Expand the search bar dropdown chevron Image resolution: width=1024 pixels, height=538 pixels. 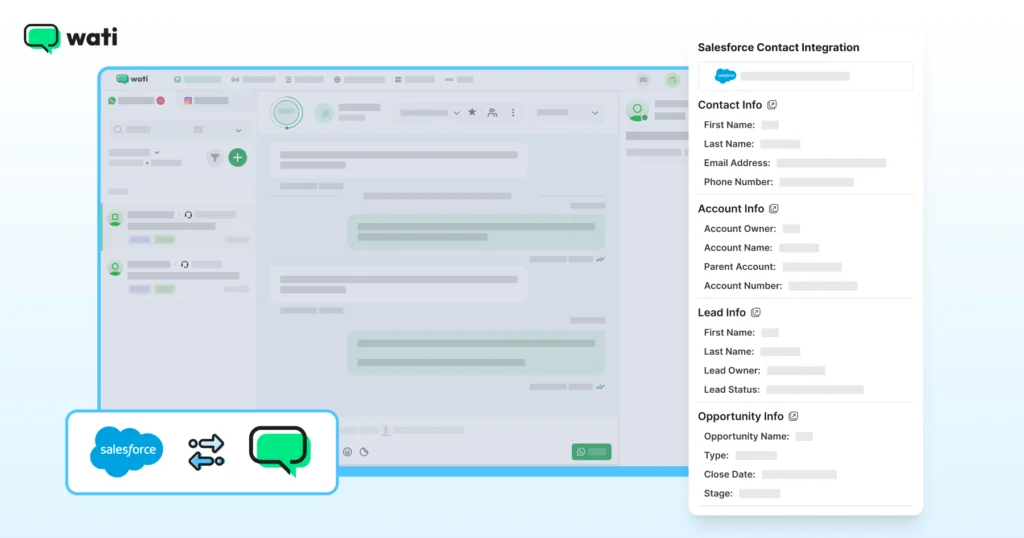coord(238,130)
